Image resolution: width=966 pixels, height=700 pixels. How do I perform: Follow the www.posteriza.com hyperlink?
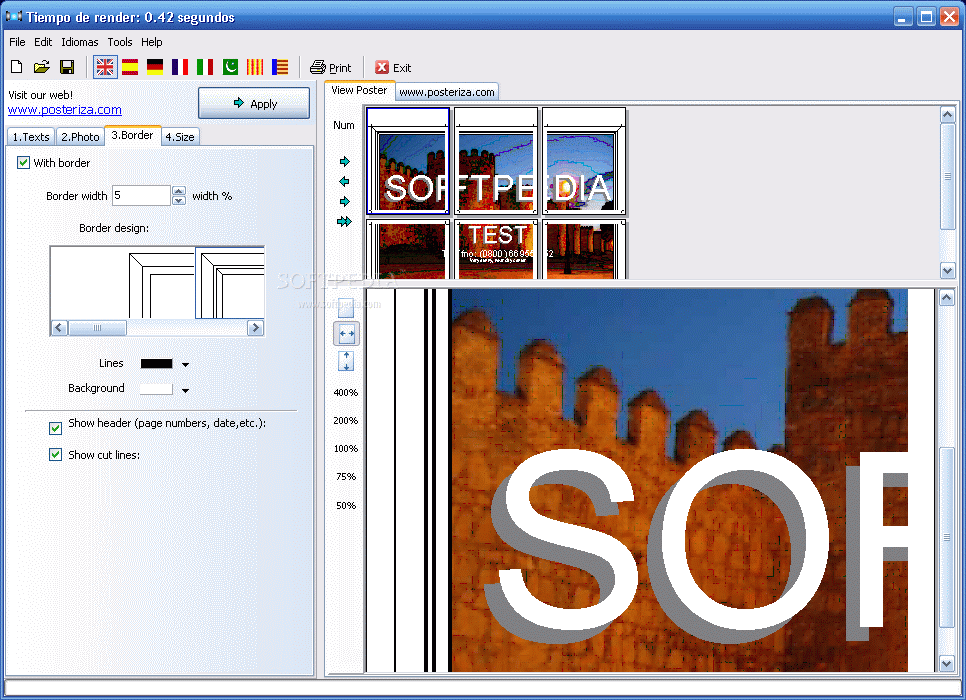(65, 110)
